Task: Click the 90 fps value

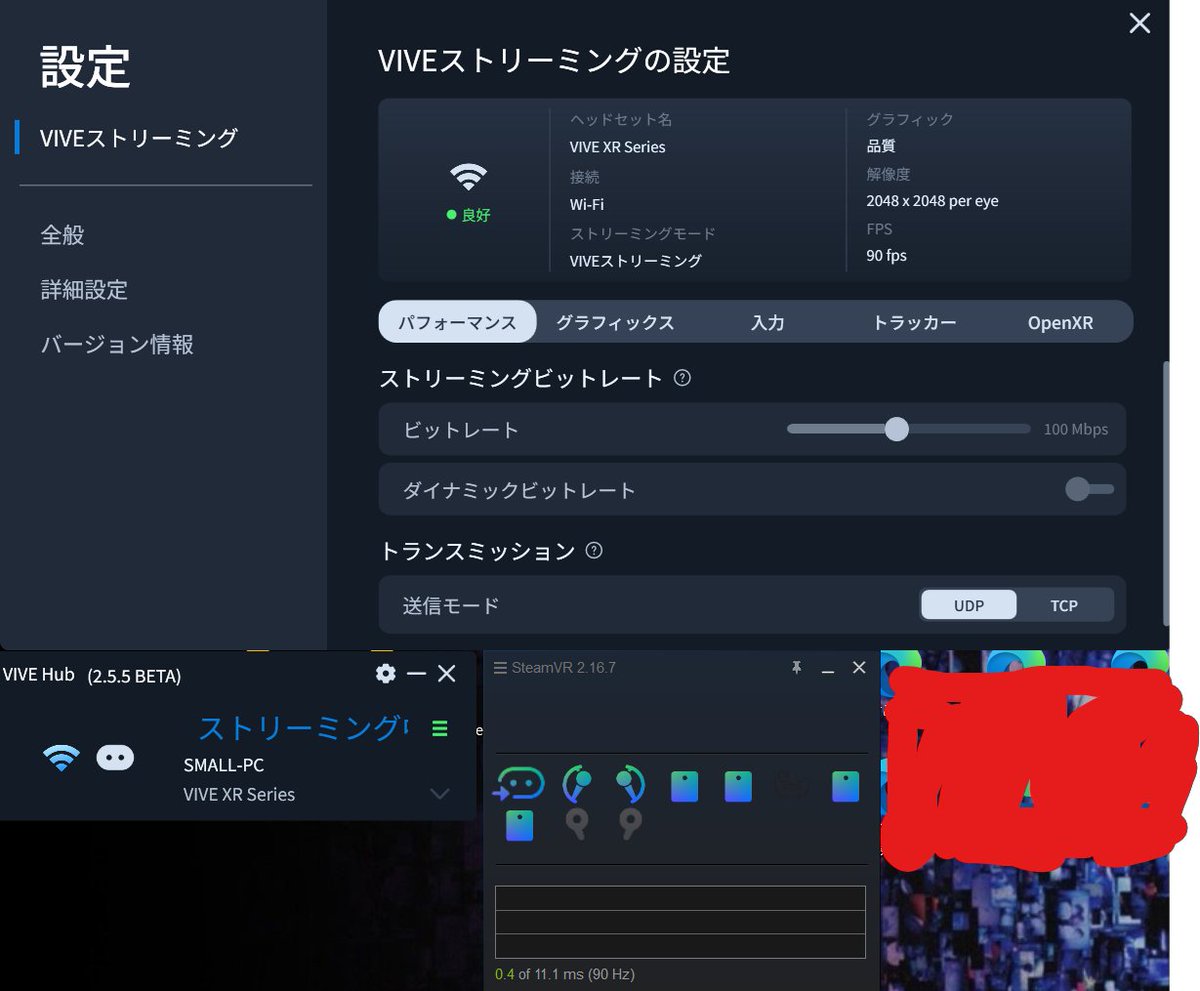Action: point(887,255)
